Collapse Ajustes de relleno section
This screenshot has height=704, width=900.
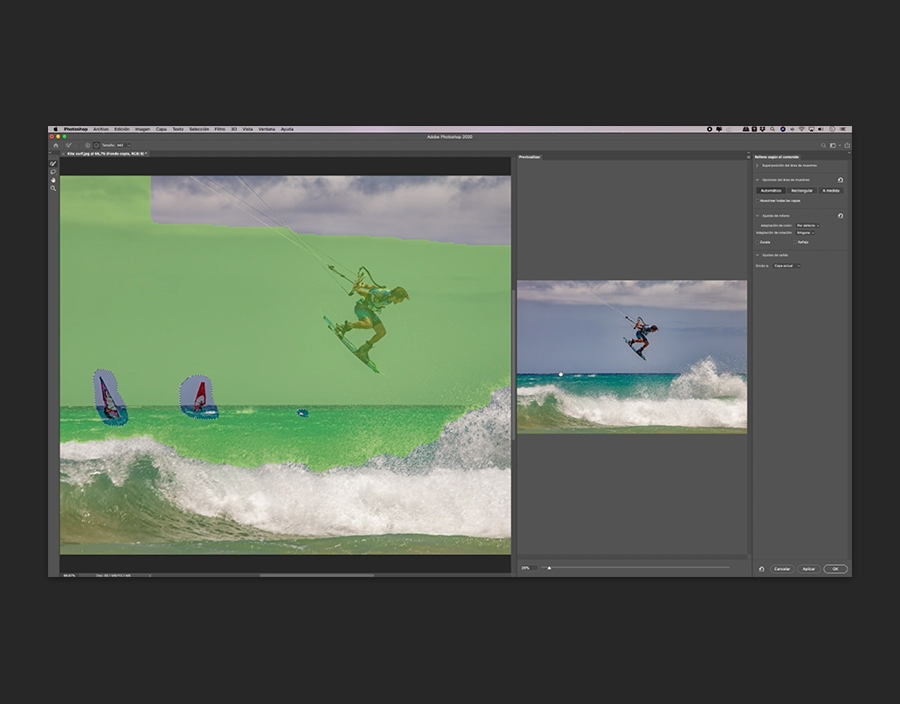[757, 216]
